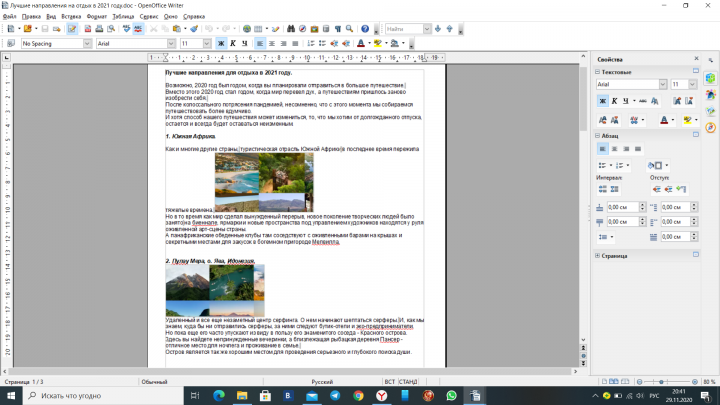Click Обычный page style in status bar
The image size is (720, 405).
(154, 382)
